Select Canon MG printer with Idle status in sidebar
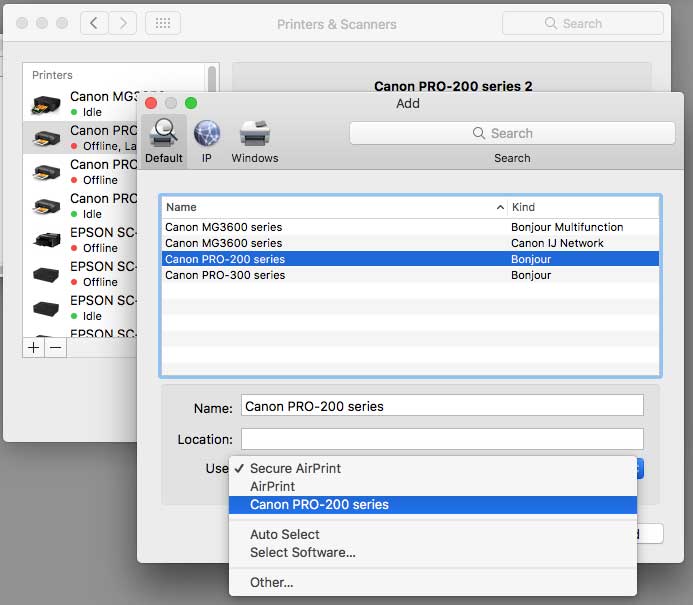693x605 pixels. tap(80, 104)
